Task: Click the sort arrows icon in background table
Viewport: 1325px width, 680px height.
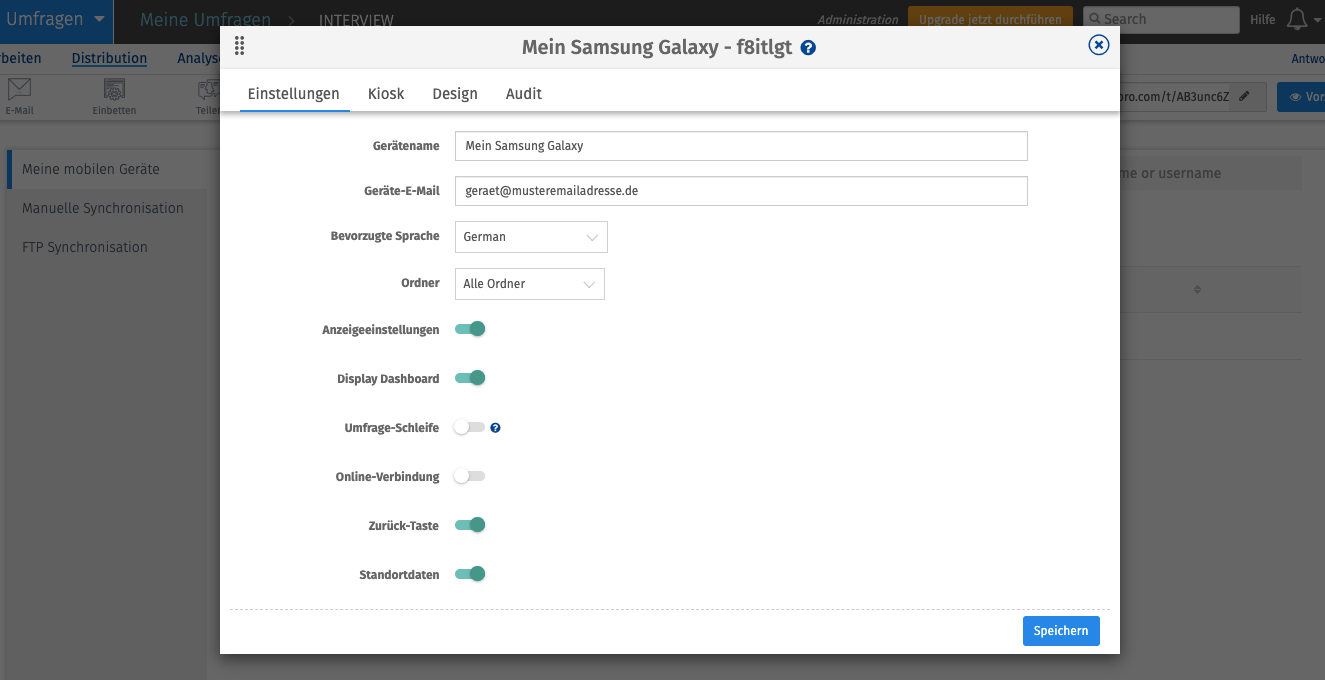Action: [1197, 290]
